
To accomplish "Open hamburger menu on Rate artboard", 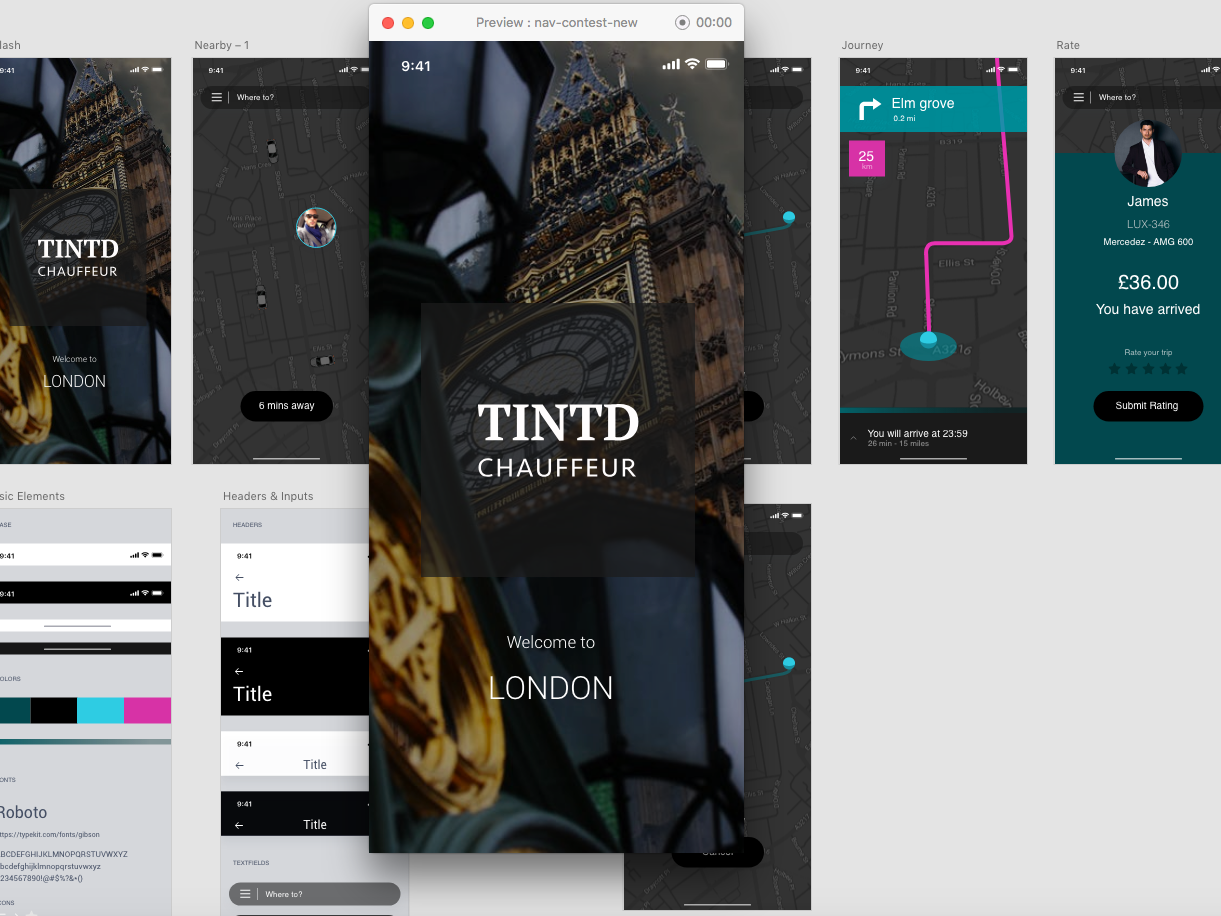I will coord(1079,97).
